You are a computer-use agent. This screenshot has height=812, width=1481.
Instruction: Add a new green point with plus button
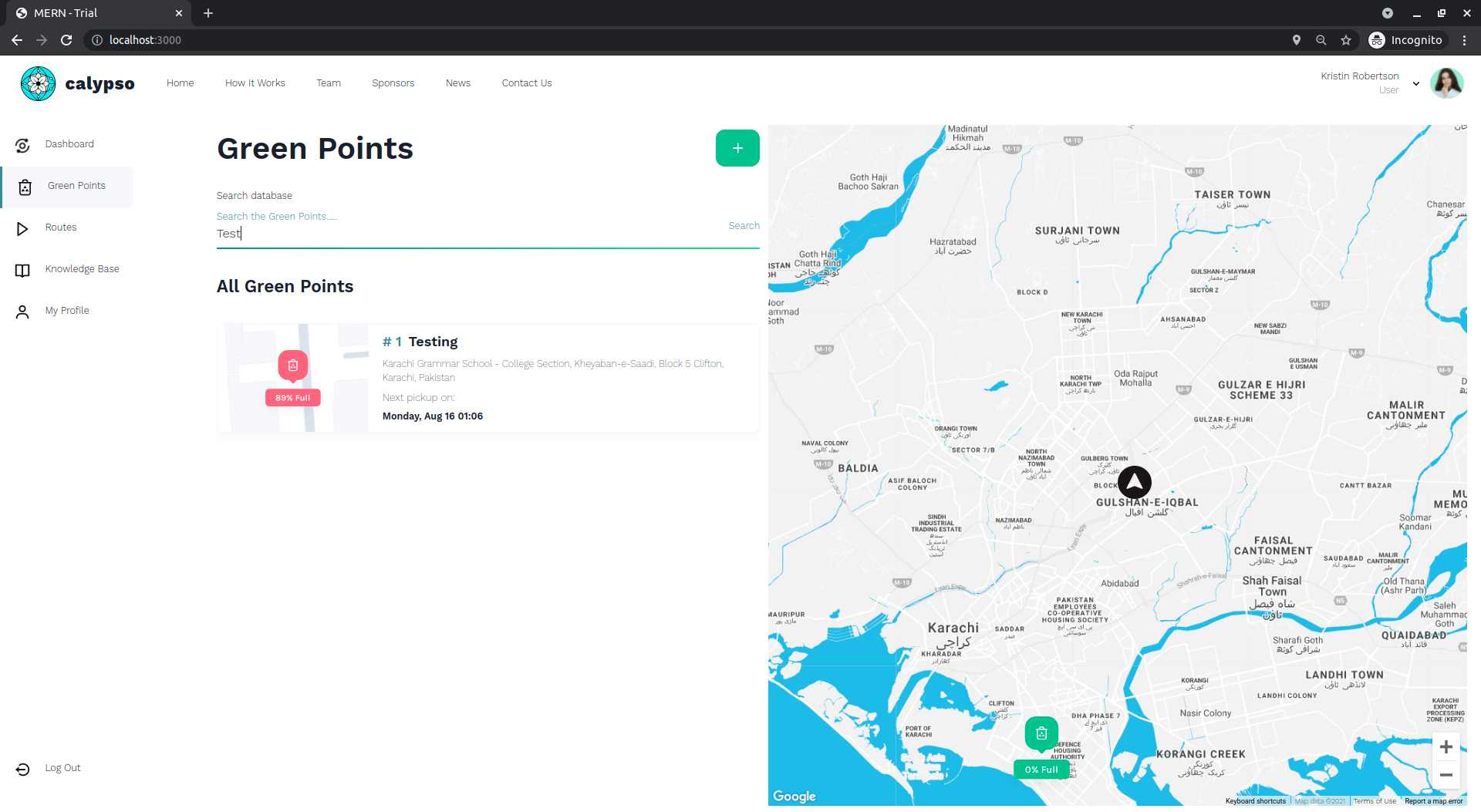point(737,148)
